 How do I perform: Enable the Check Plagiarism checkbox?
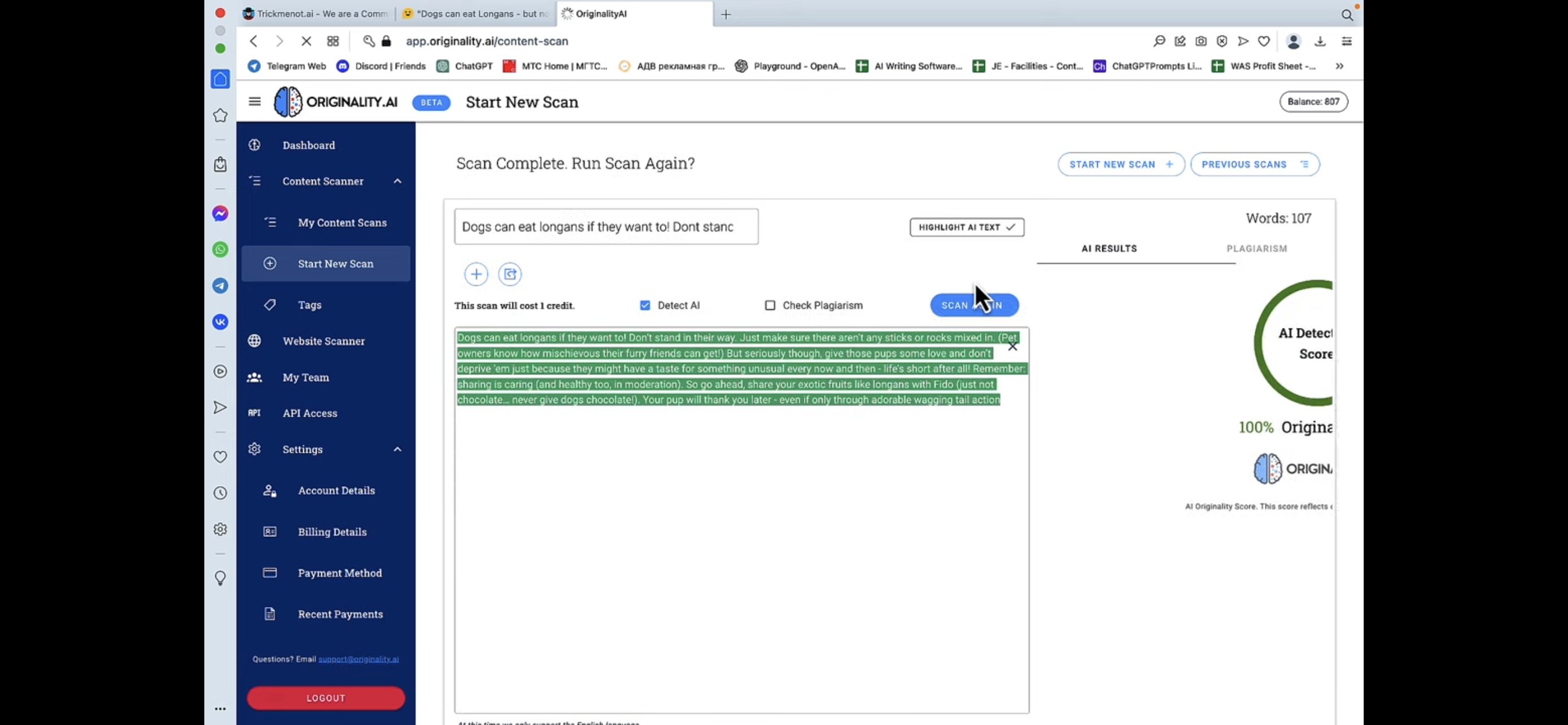pyautogui.click(x=770, y=305)
